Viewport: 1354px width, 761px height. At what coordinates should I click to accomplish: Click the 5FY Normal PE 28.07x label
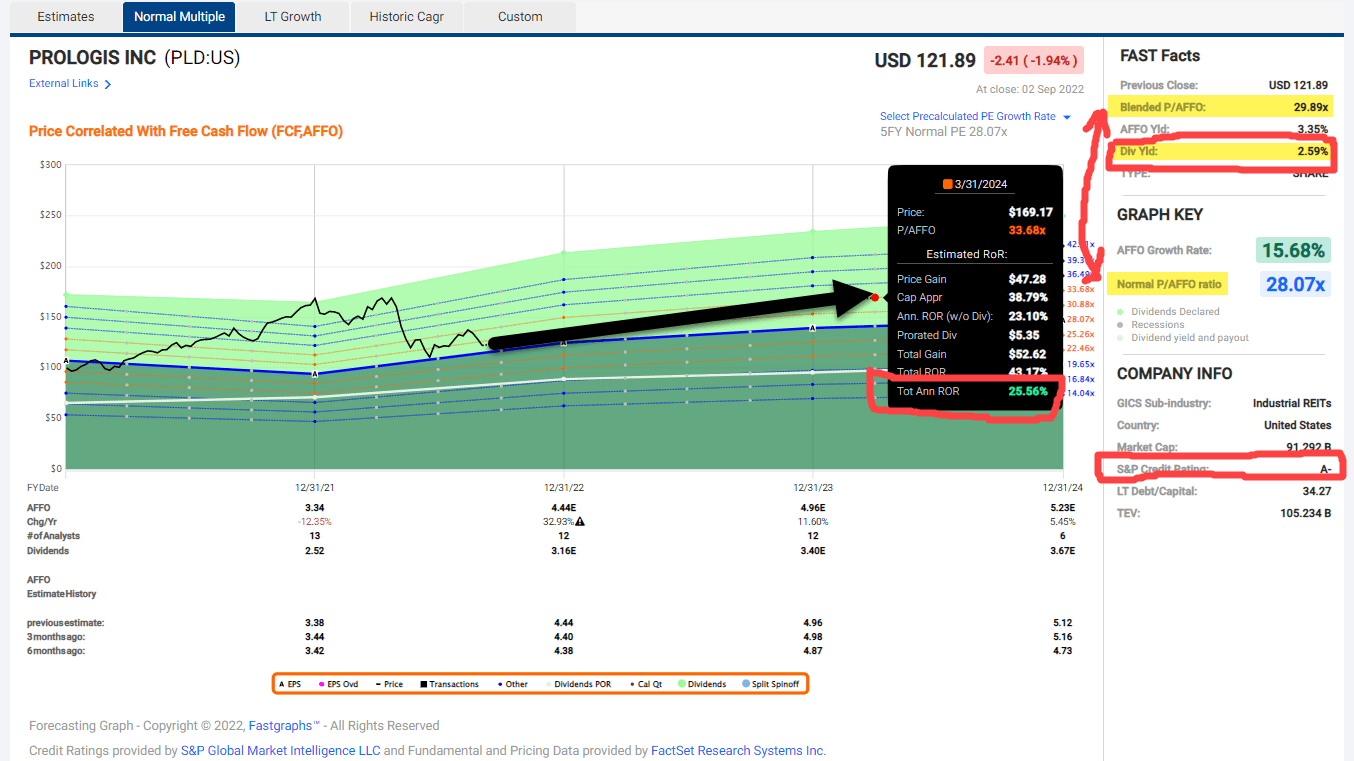point(943,132)
